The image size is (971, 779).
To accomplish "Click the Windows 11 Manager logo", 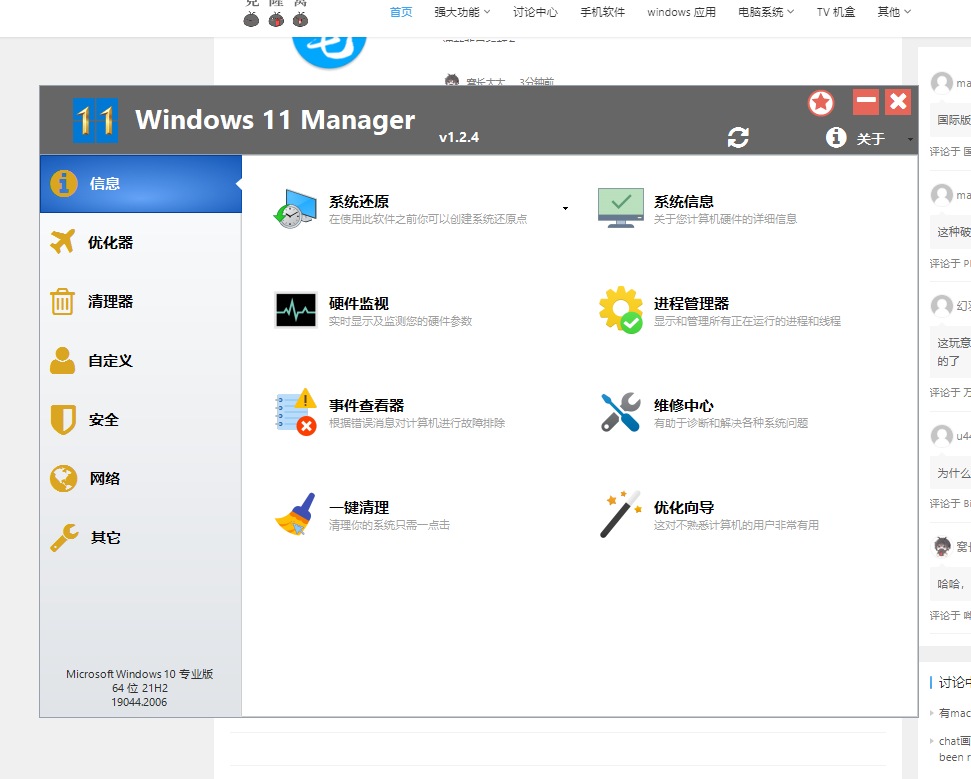I will pyautogui.click(x=95, y=120).
